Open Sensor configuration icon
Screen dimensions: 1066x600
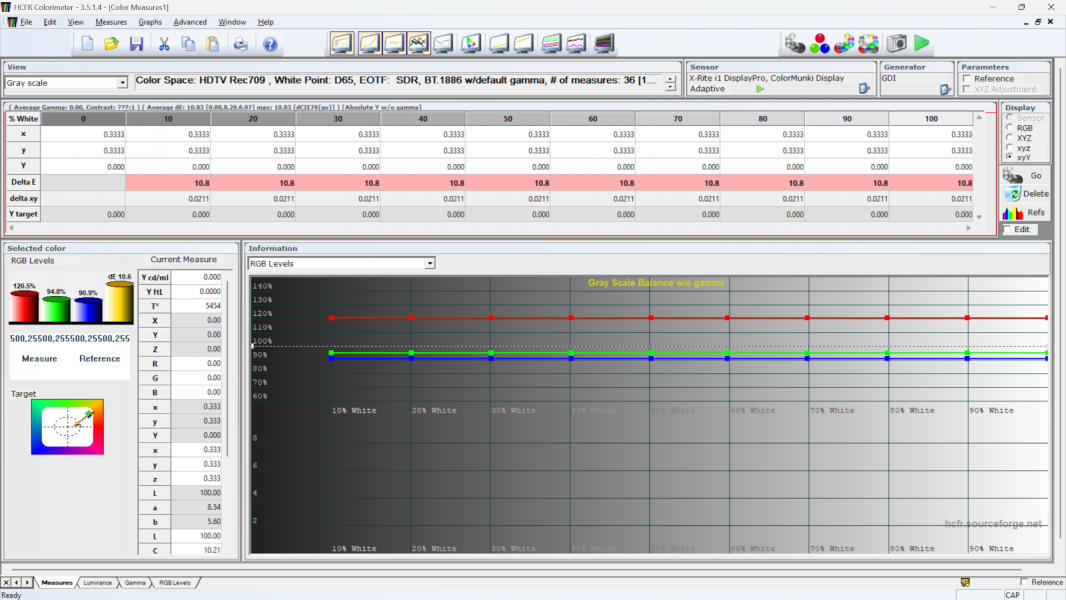pyautogui.click(x=864, y=88)
